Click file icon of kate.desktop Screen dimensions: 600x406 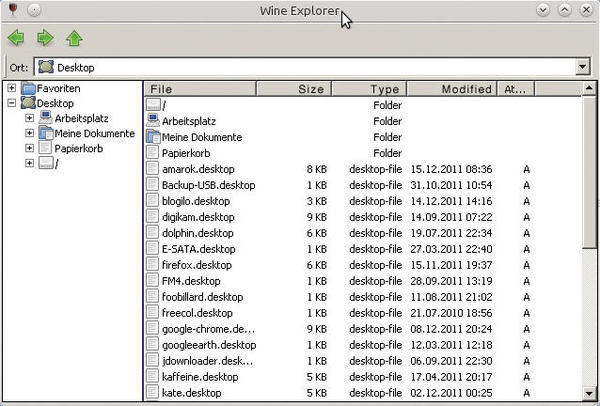pyautogui.click(x=152, y=393)
